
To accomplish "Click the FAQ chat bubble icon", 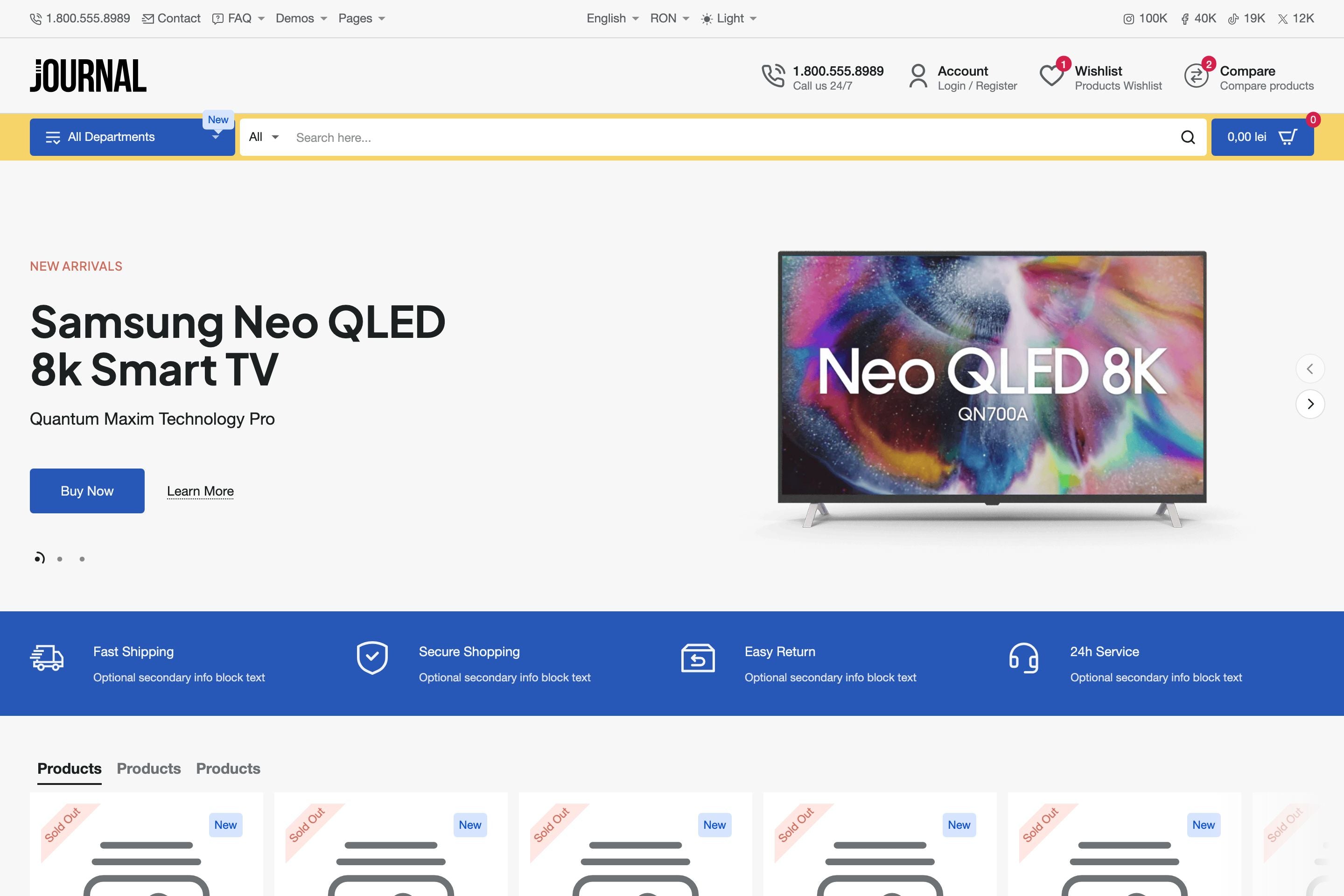I will (218, 19).
